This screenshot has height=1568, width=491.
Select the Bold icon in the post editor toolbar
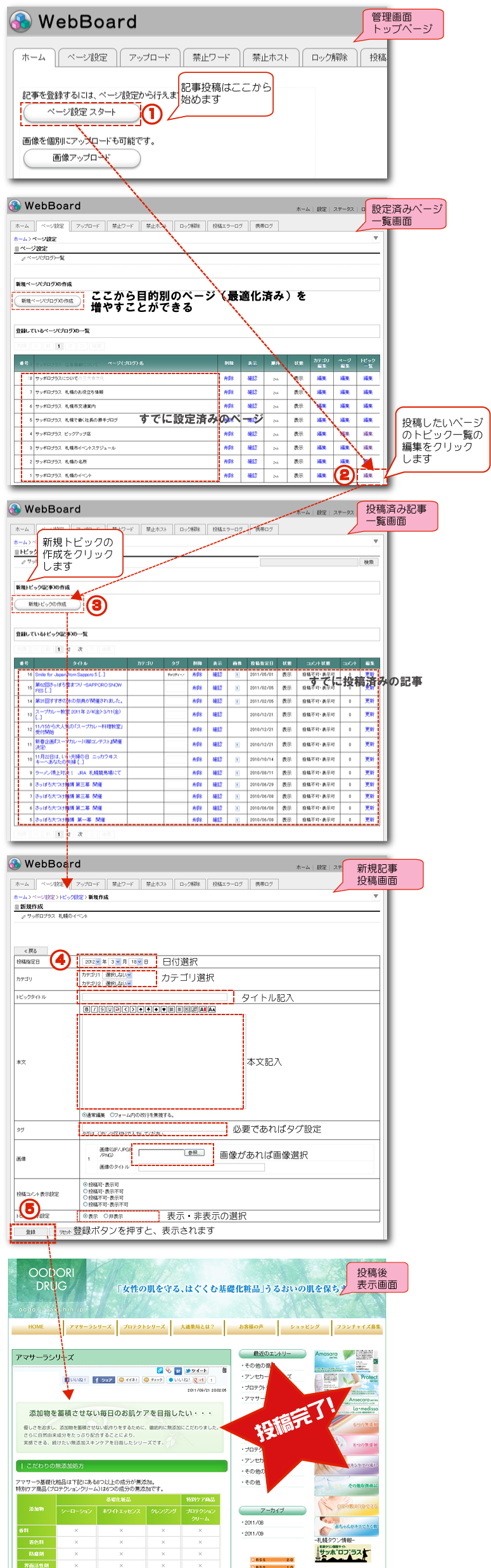point(87,1009)
